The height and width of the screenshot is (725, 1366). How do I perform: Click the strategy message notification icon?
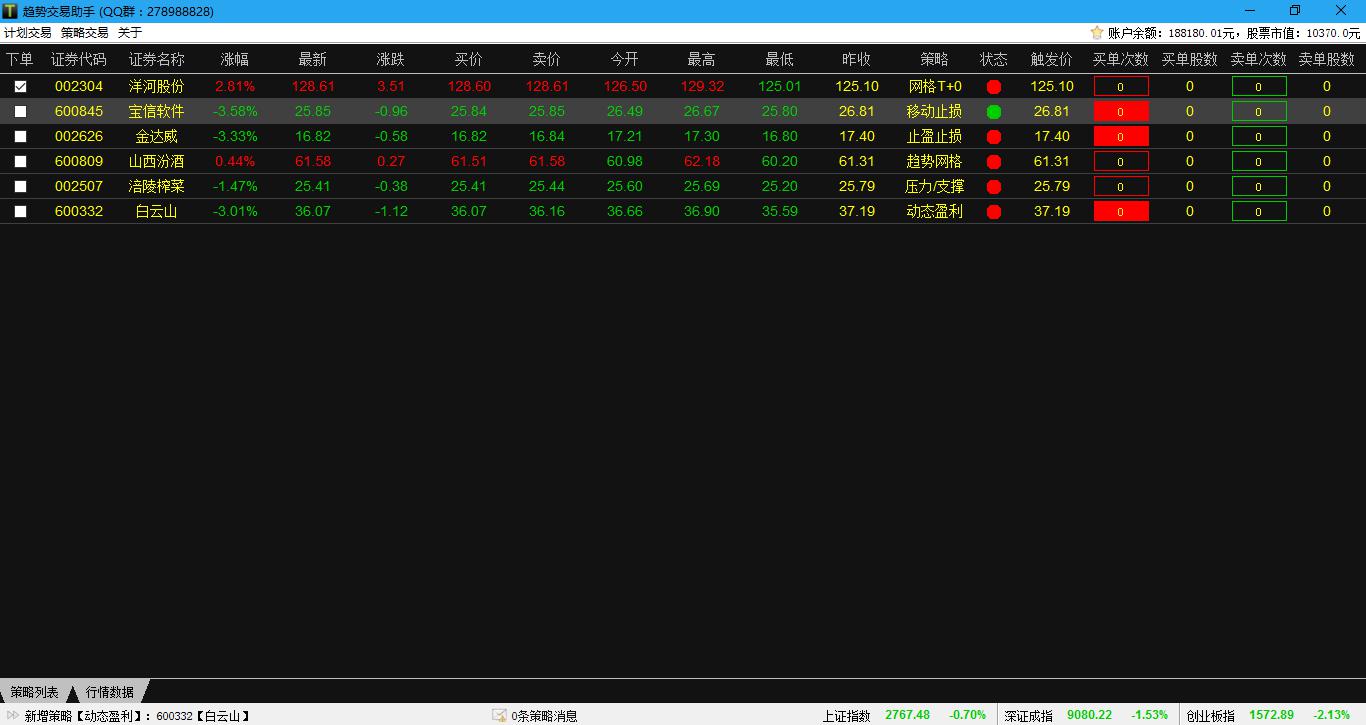(499, 716)
